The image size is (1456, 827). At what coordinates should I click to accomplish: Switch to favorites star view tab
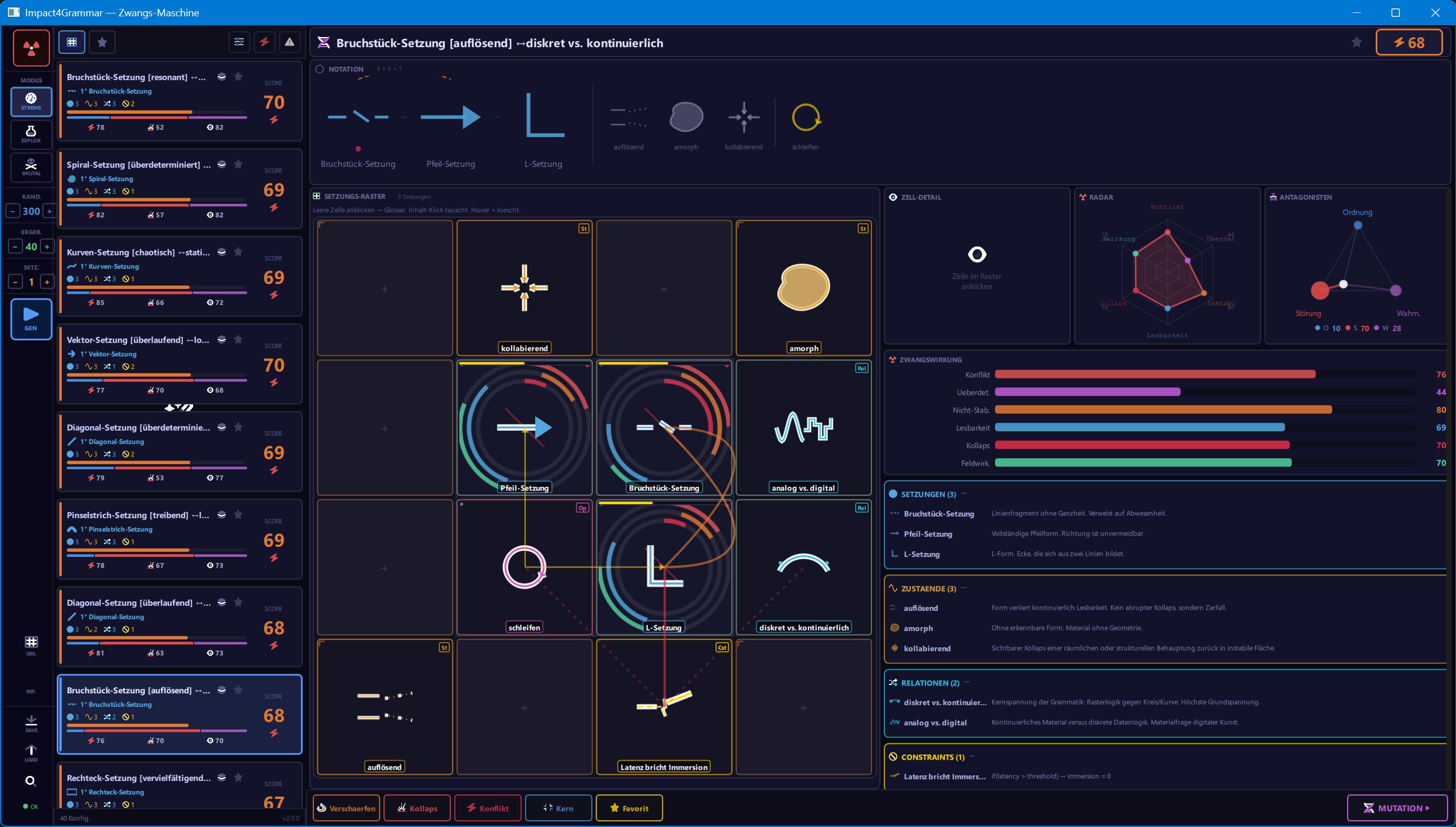(x=102, y=42)
